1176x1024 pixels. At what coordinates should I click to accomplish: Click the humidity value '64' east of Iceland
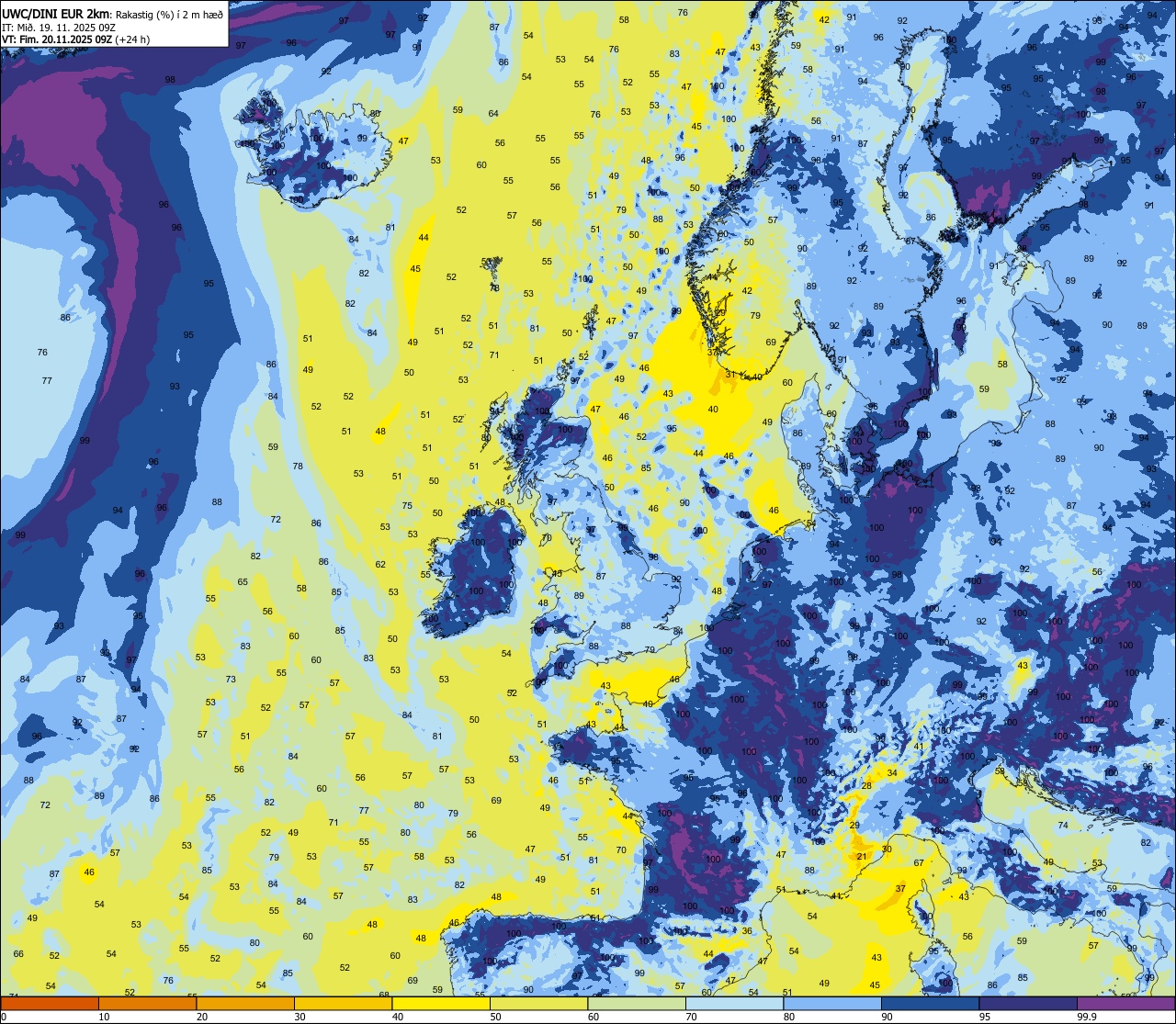coord(493,113)
